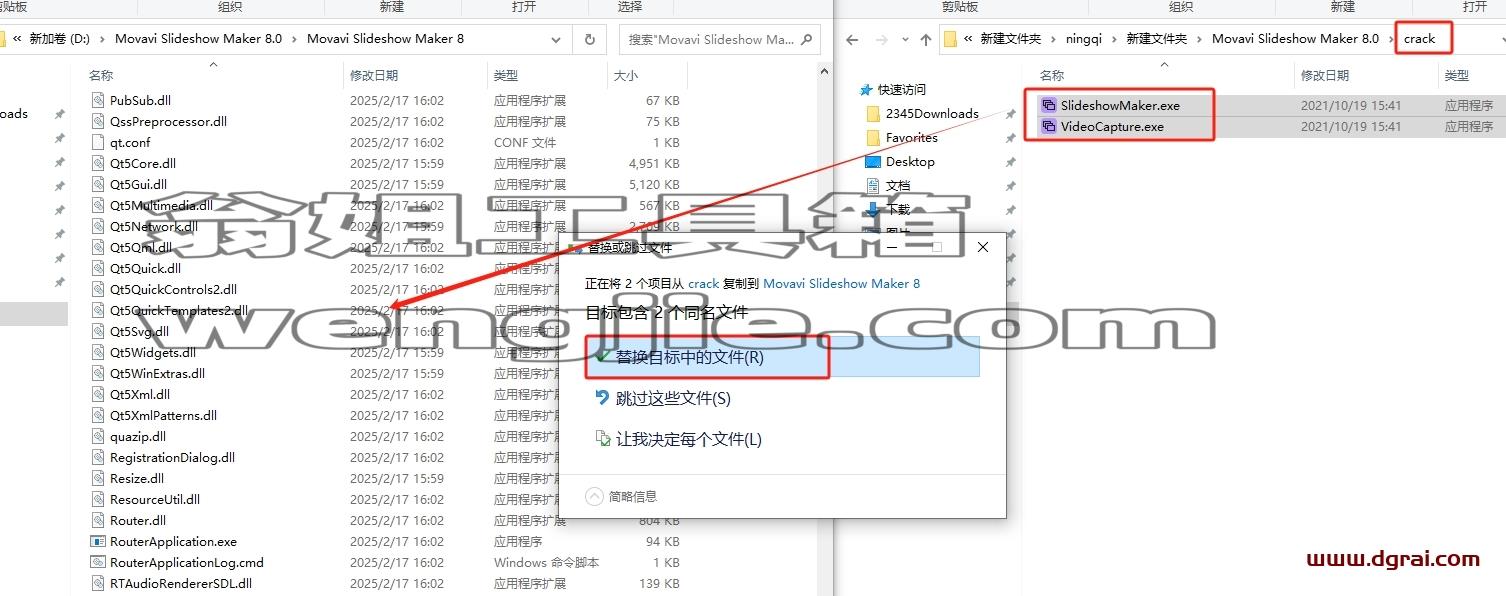Image resolution: width=1506 pixels, height=596 pixels.
Task: Open 下载 folder in quick access
Action: tap(898, 209)
